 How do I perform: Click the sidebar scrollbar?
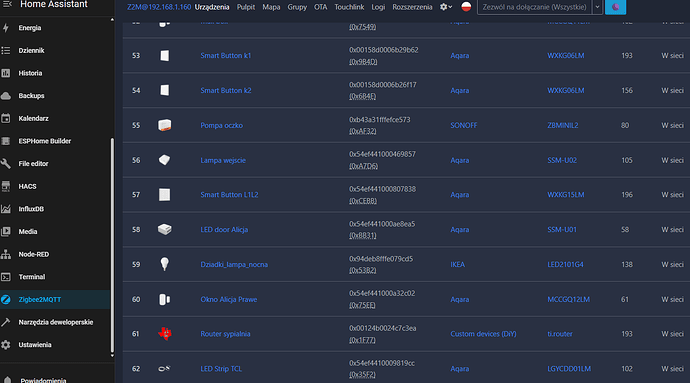click(x=112, y=247)
